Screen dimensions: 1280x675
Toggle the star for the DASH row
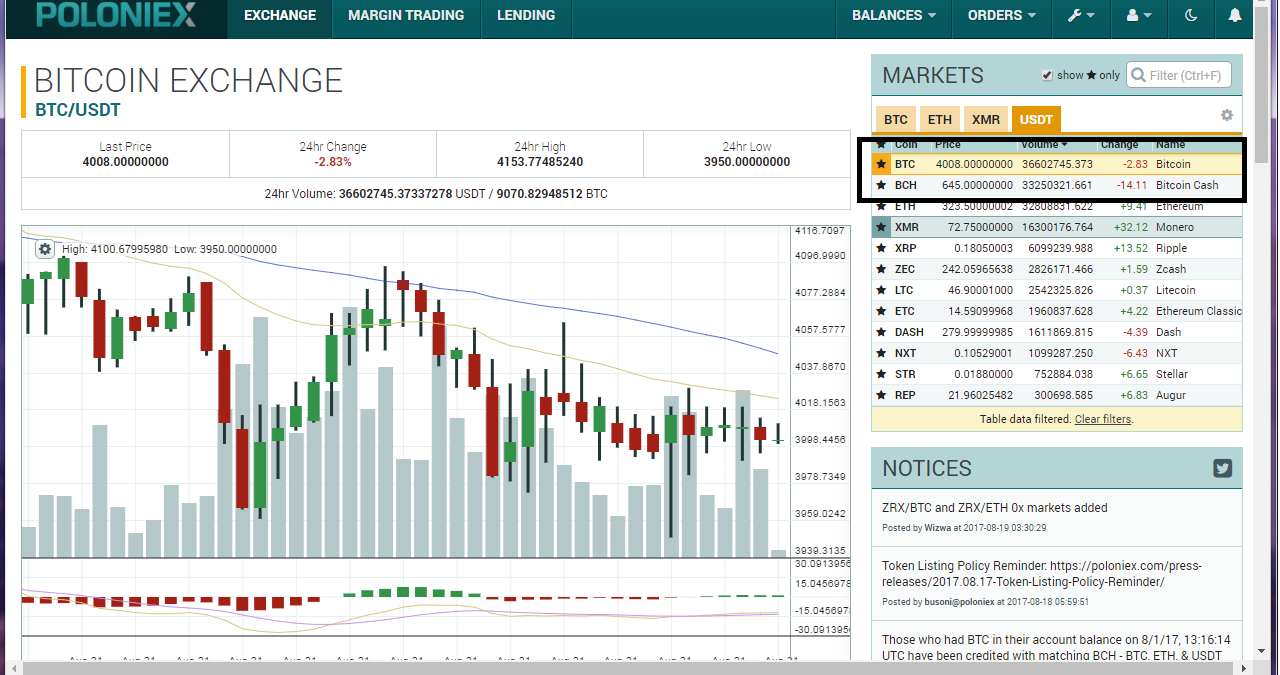[x=881, y=332]
